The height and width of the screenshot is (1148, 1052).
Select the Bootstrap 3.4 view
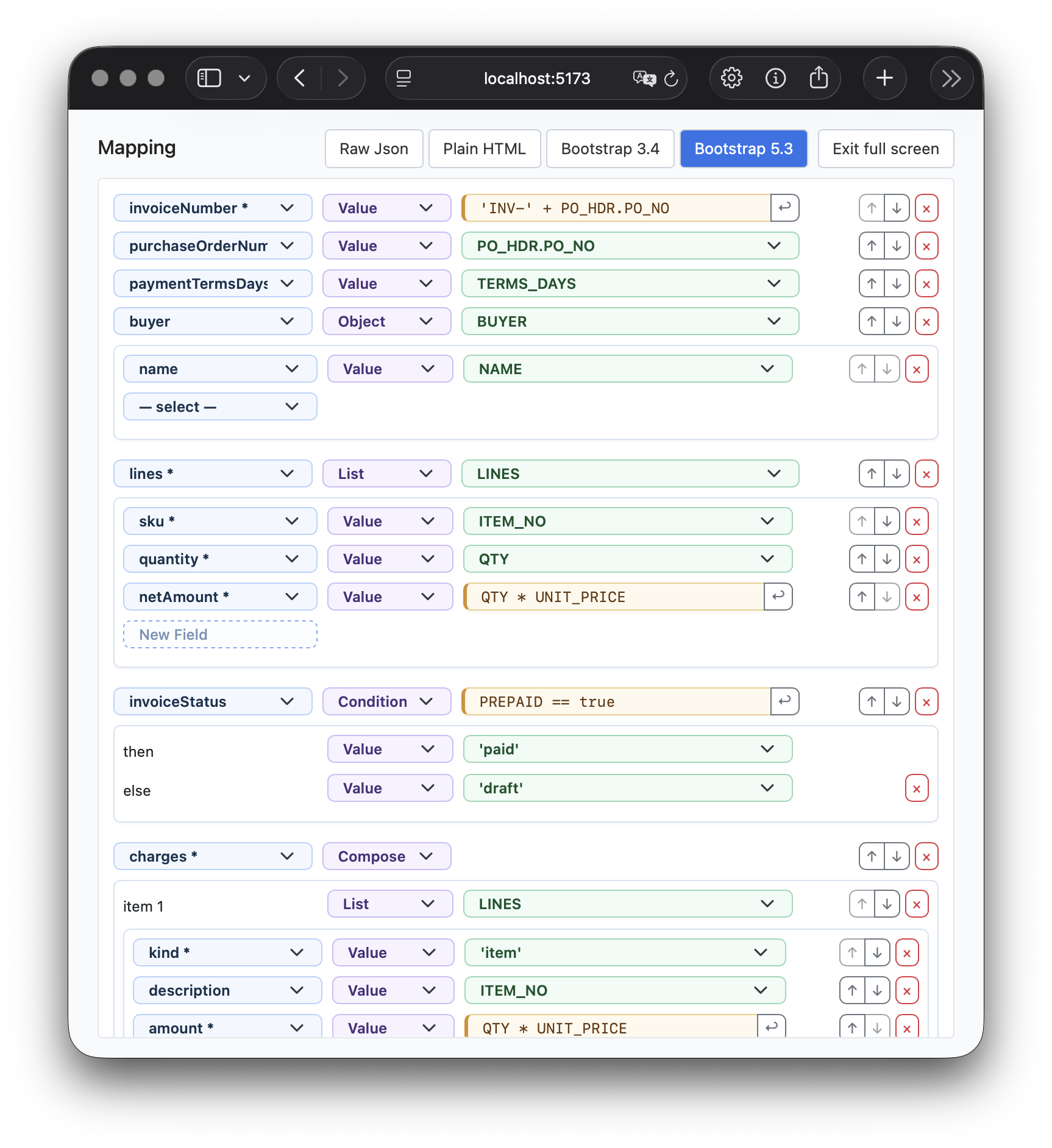pos(610,149)
